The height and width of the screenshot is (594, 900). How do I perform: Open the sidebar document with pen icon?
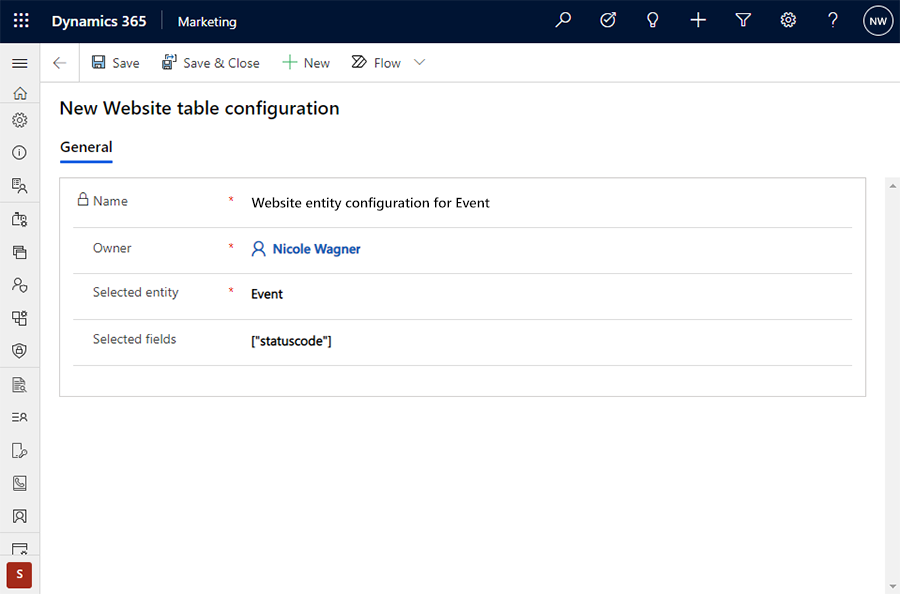[x=20, y=451]
